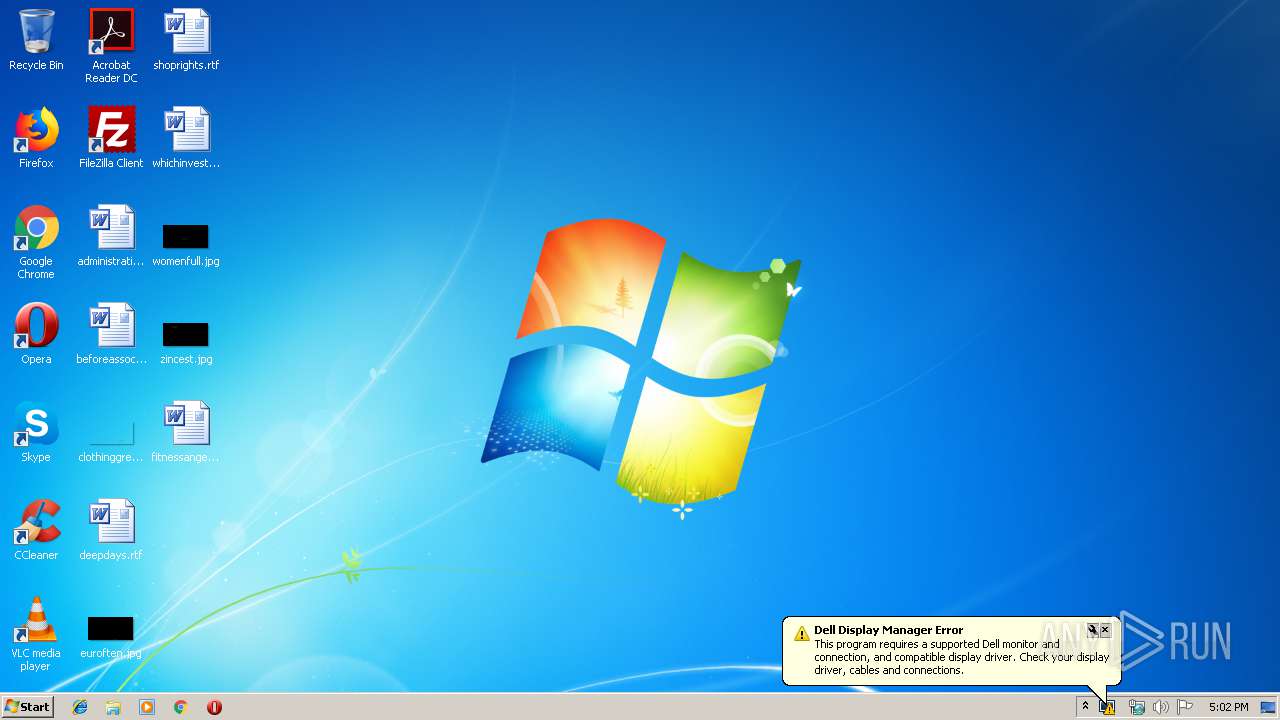Select the VLC media player shortcut

click(x=36, y=634)
